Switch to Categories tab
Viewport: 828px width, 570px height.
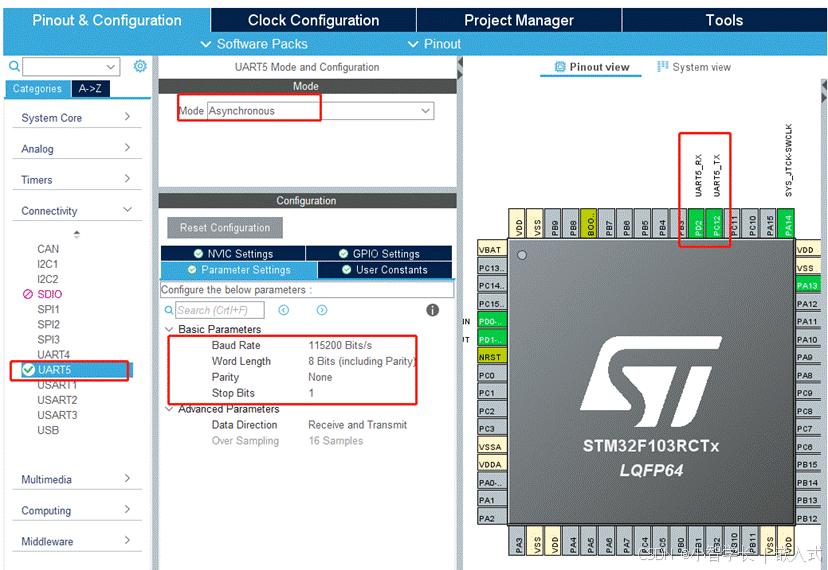coord(37,89)
